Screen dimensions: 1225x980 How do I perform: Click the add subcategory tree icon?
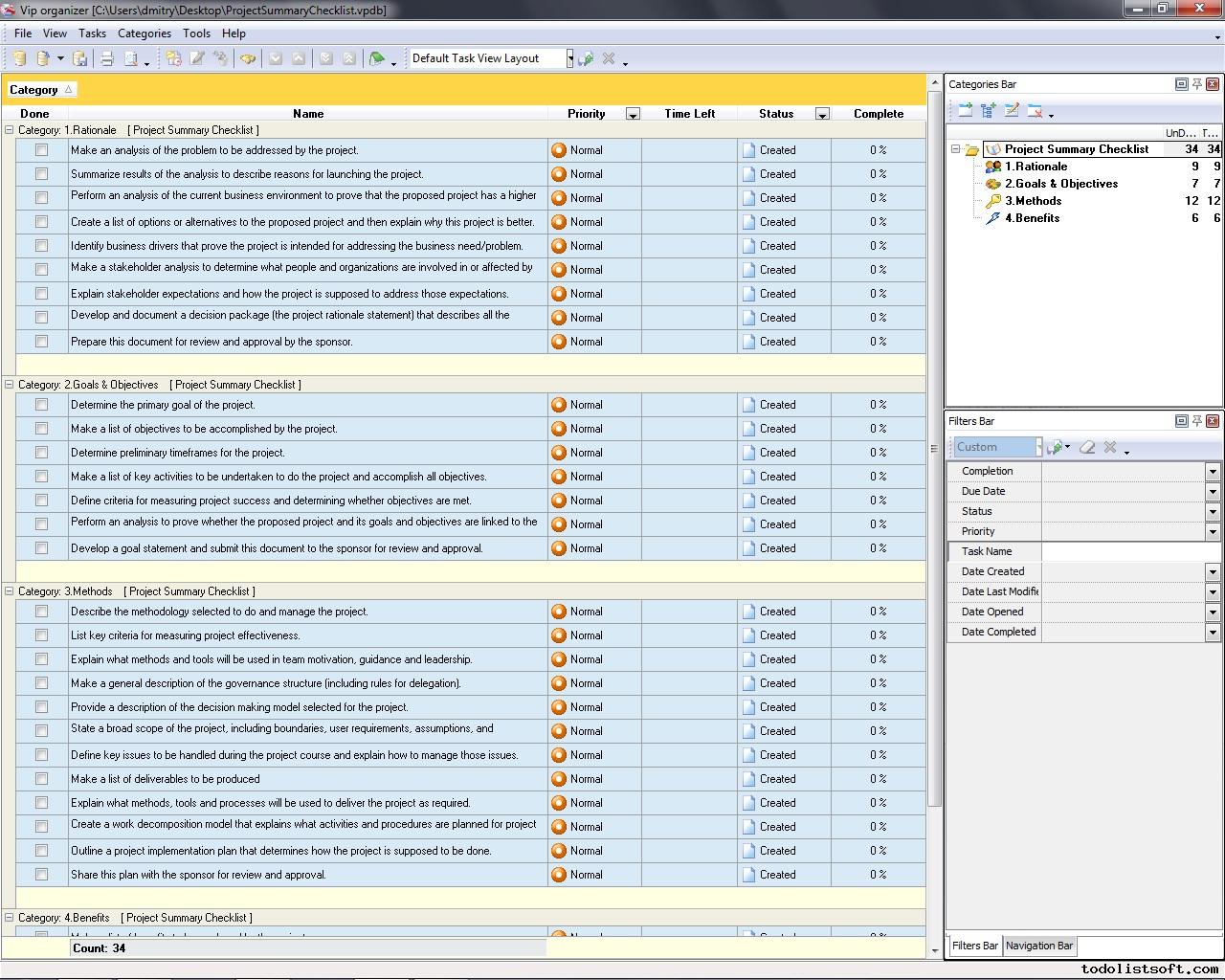989,111
